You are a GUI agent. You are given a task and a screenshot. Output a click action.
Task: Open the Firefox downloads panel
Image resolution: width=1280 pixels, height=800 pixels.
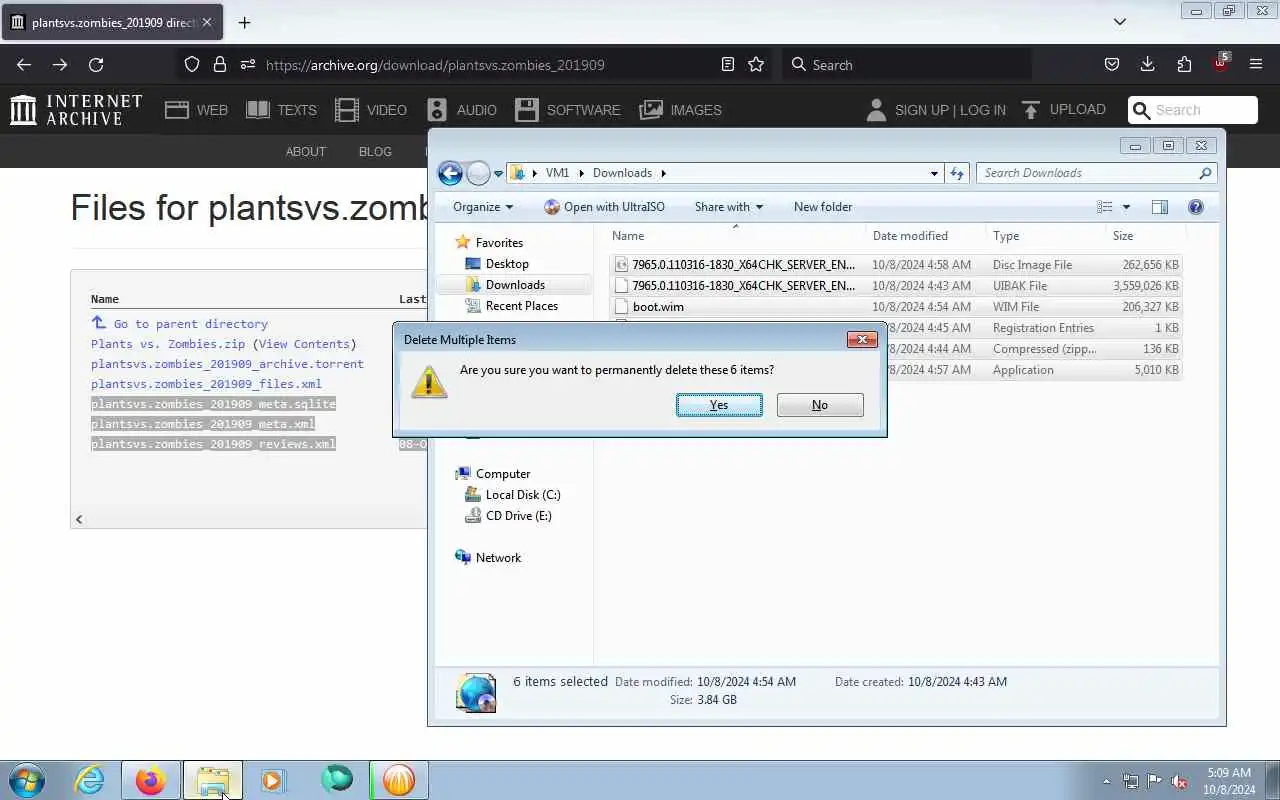pyautogui.click(x=1148, y=64)
